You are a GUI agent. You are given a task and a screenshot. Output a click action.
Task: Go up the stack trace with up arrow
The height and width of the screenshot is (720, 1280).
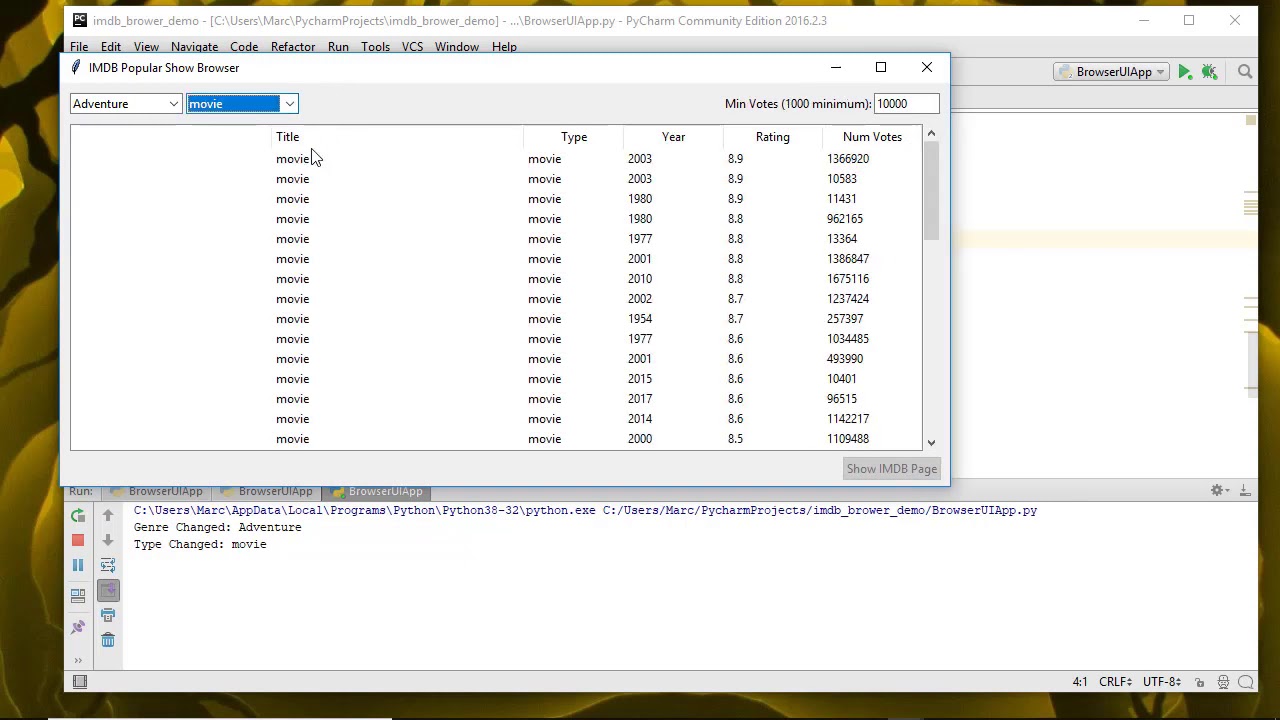click(108, 516)
